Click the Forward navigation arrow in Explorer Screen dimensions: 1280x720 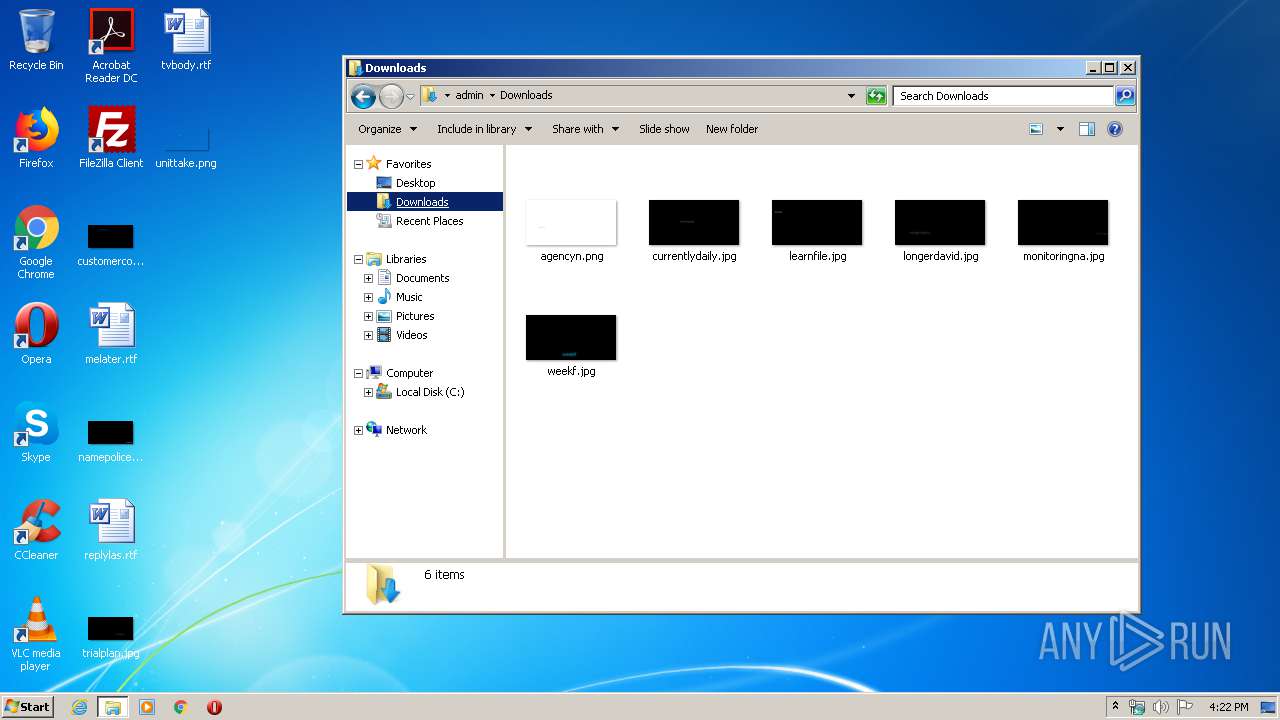click(x=391, y=96)
